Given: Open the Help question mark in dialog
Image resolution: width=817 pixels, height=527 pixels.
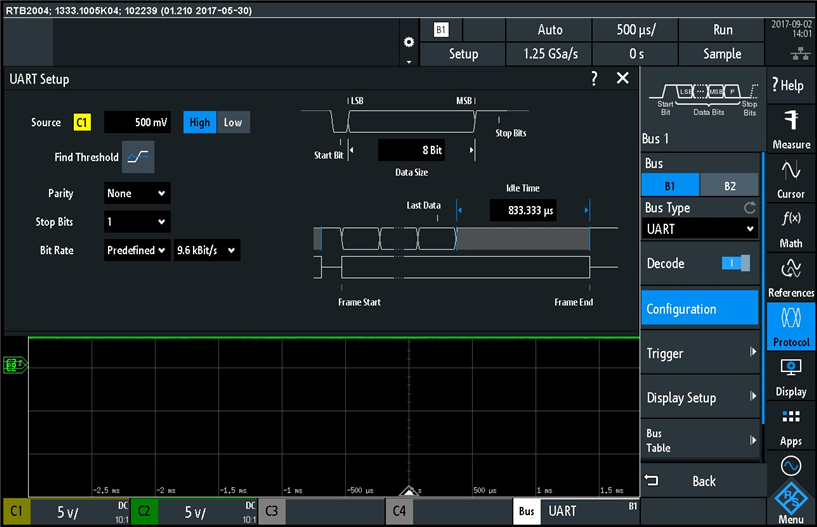Looking at the screenshot, I should [594, 78].
